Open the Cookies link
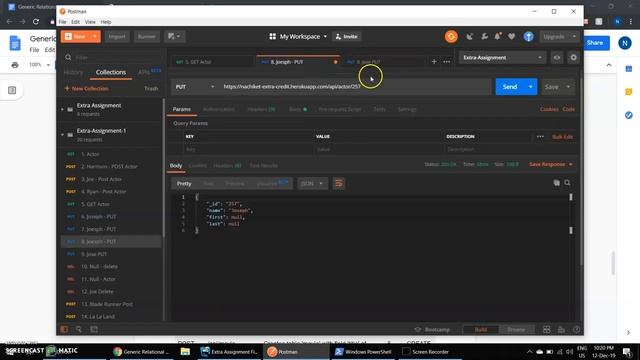The image size is (640, 360). (x=549, y=109)
